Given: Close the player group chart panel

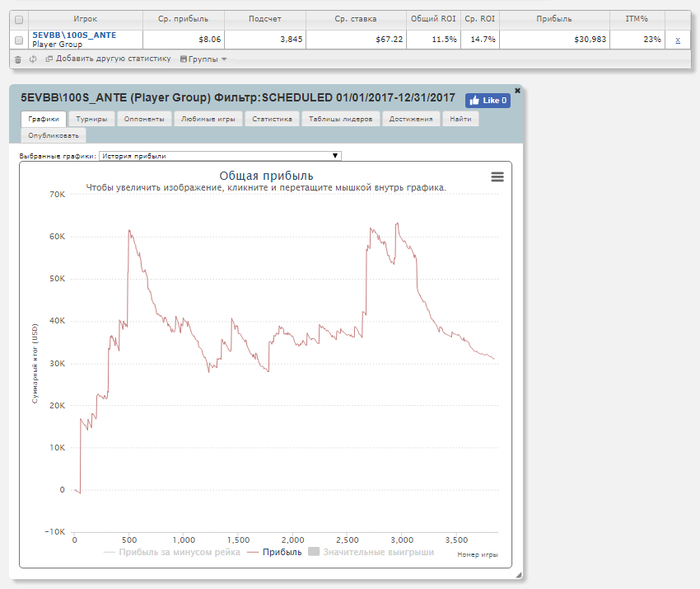Looking at the screenshot, I should (x=517, y=91).
